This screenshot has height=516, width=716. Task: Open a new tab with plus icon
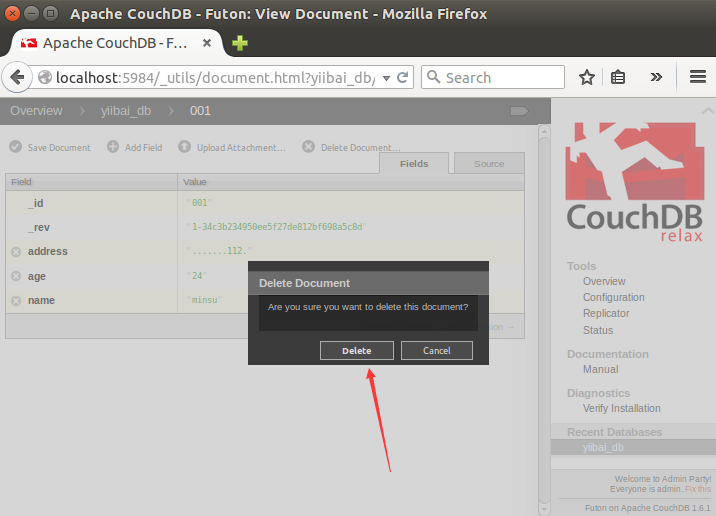pyautogui.click(x=240, y=43)
